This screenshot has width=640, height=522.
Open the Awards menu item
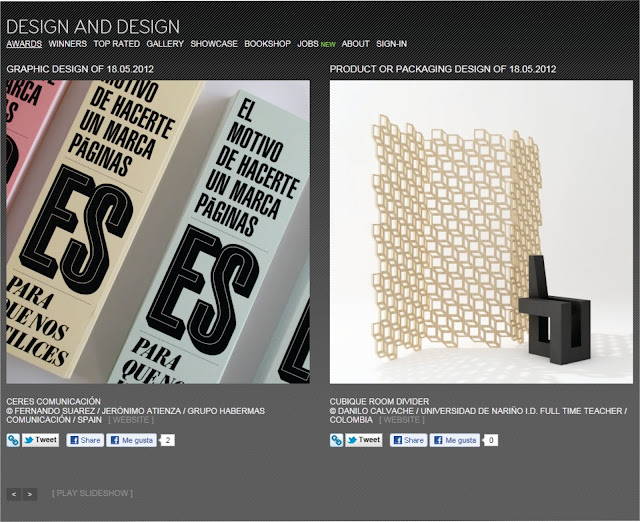point(24,44)
